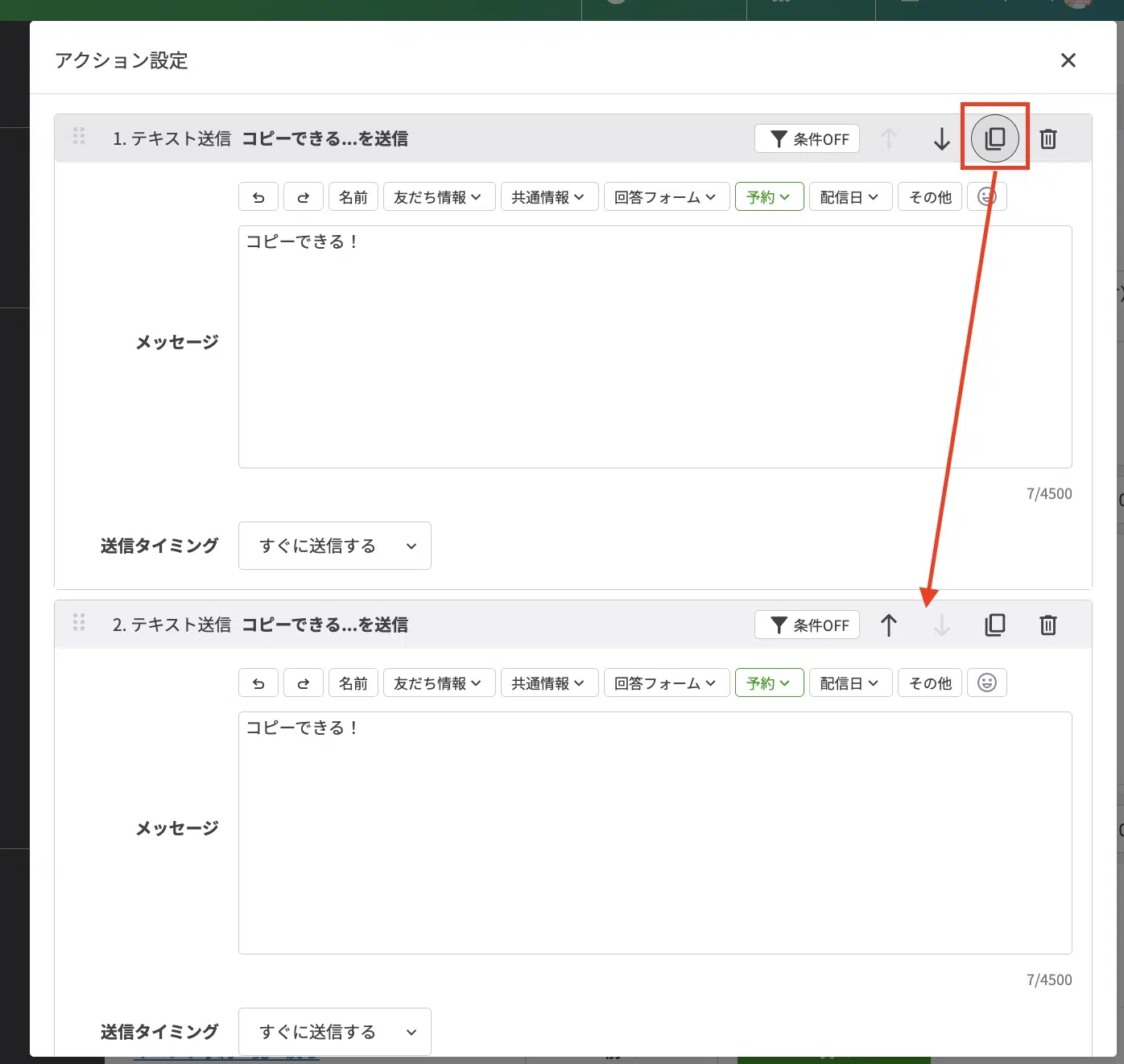Click その他 button in action 1
The width and height of the screenshot is (1124, 1064).
pyautogui.click(x=930, y=197)
